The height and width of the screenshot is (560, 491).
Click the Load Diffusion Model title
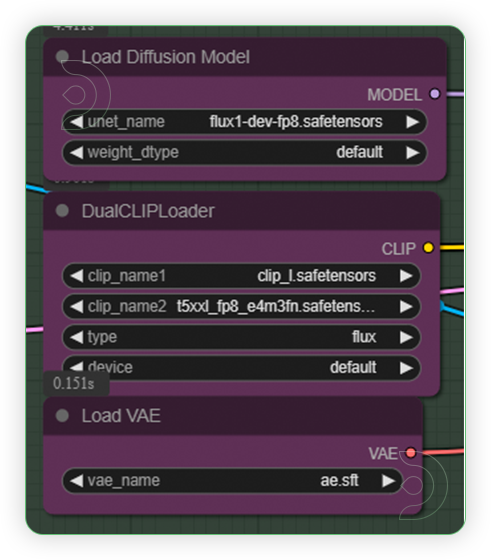[x=165, y=57]
